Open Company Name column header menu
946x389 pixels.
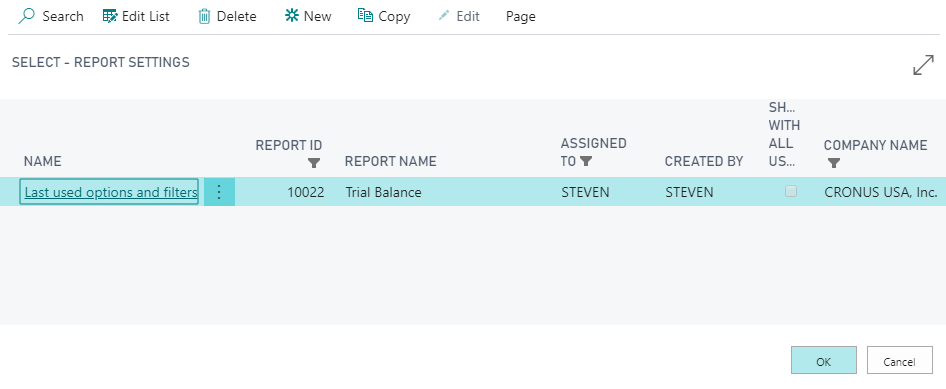tap(875, 145)
